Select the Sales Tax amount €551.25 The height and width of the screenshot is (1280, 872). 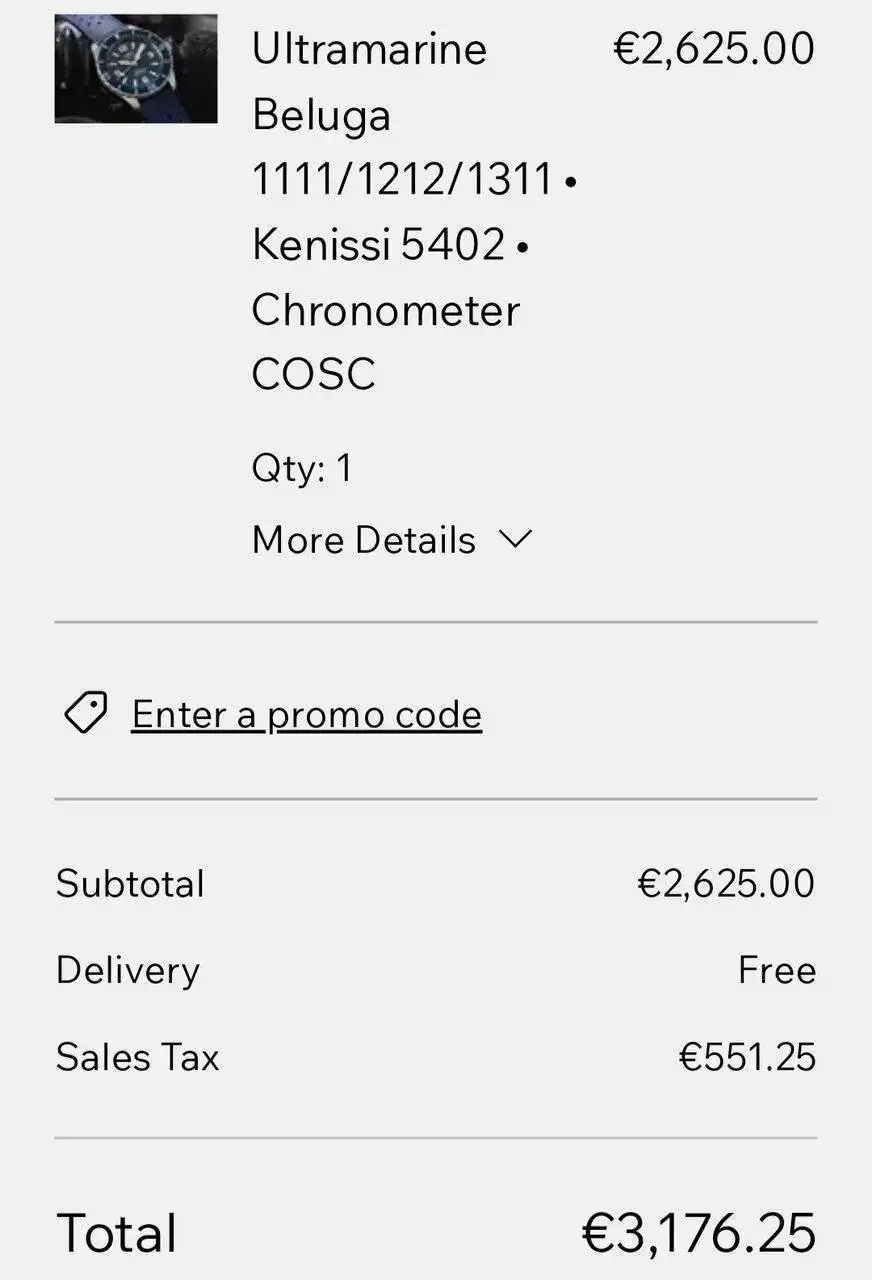[748, 1057]
